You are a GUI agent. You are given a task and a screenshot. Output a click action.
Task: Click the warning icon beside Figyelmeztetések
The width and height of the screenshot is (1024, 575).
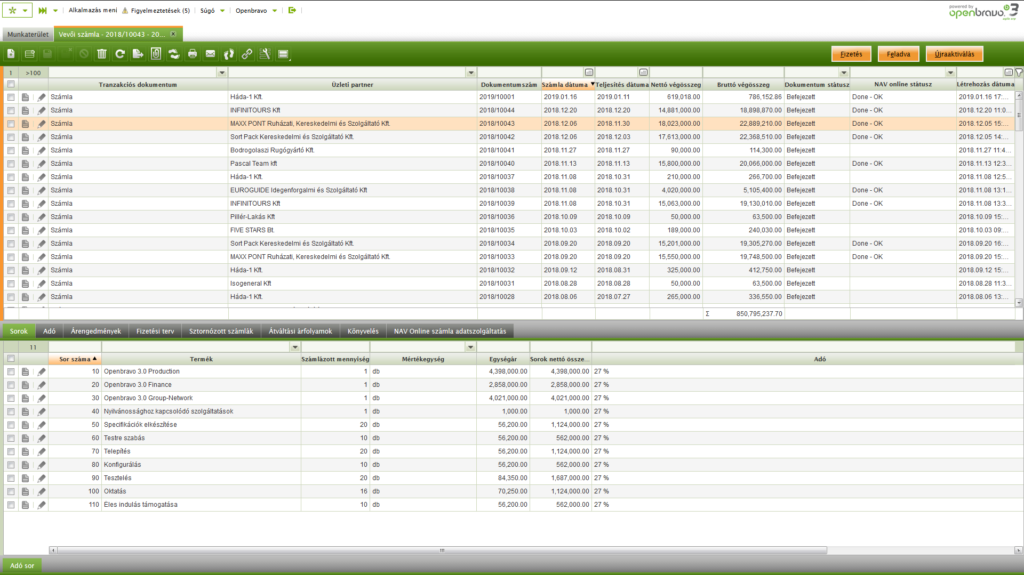(x=125, y=10)
